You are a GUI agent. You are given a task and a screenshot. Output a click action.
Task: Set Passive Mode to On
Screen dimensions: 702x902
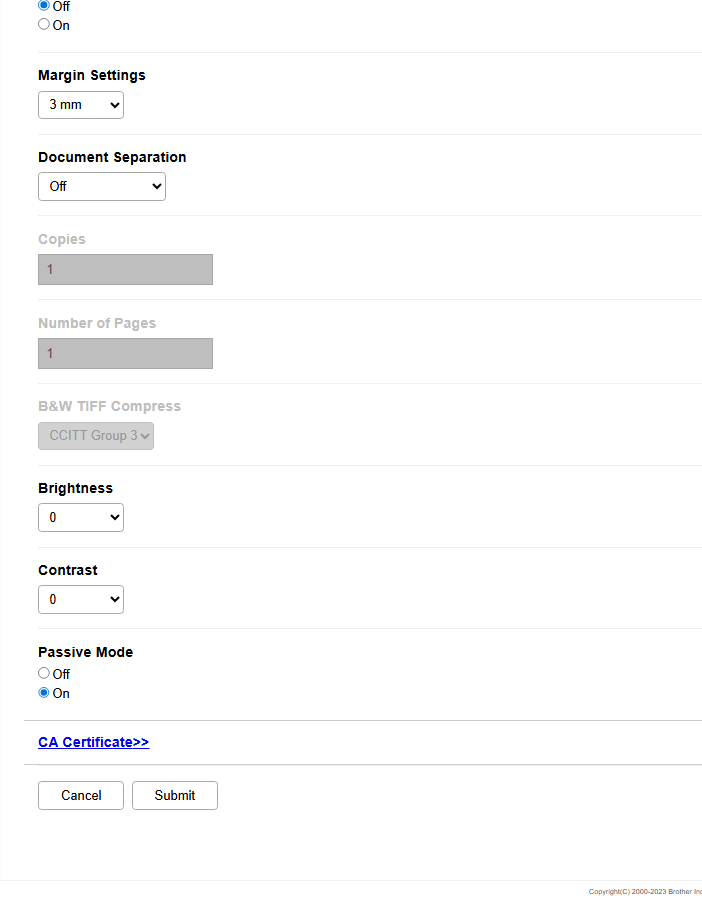click(x=44, y=693)
